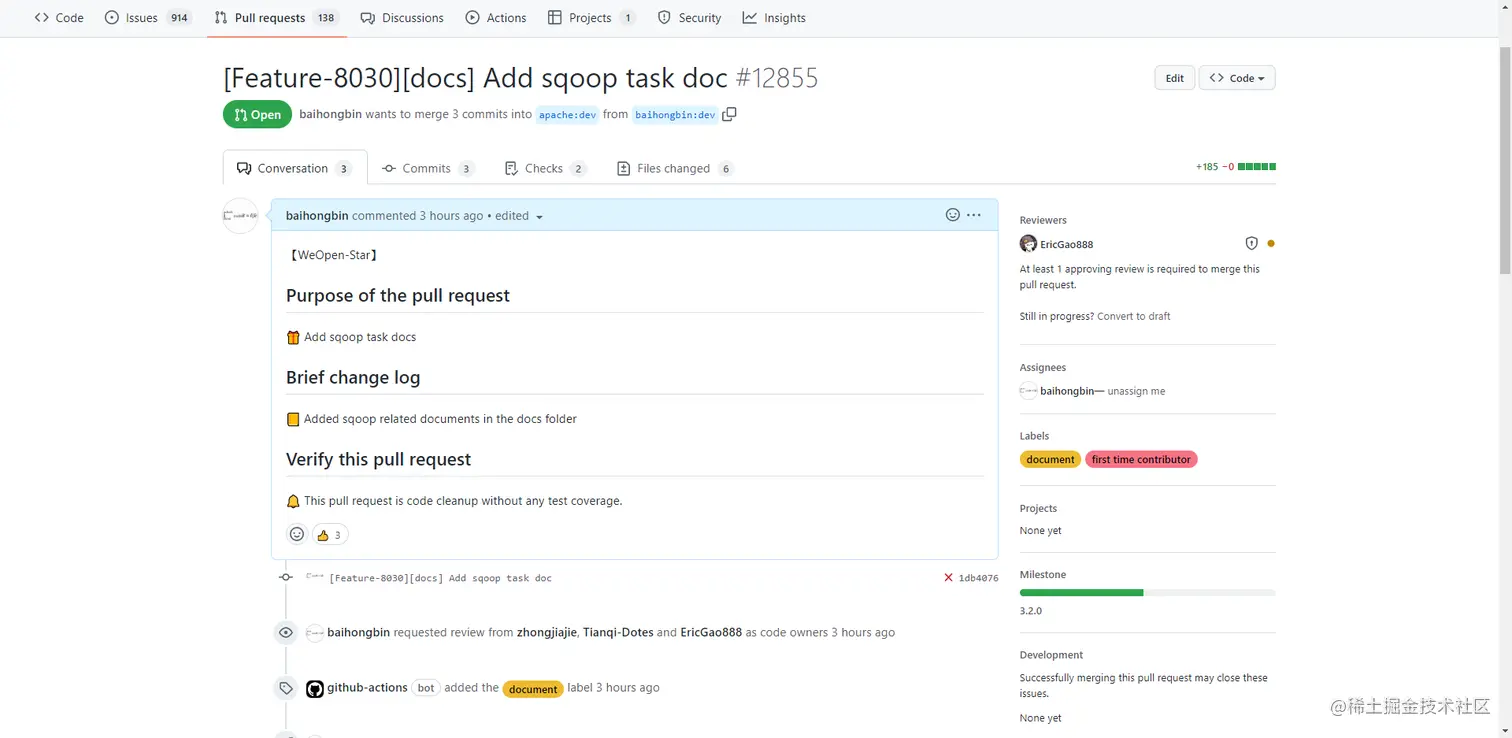Switch to the Files changed tab
The width and height of the screenshot is (1512, 738).
pos(674,168)
